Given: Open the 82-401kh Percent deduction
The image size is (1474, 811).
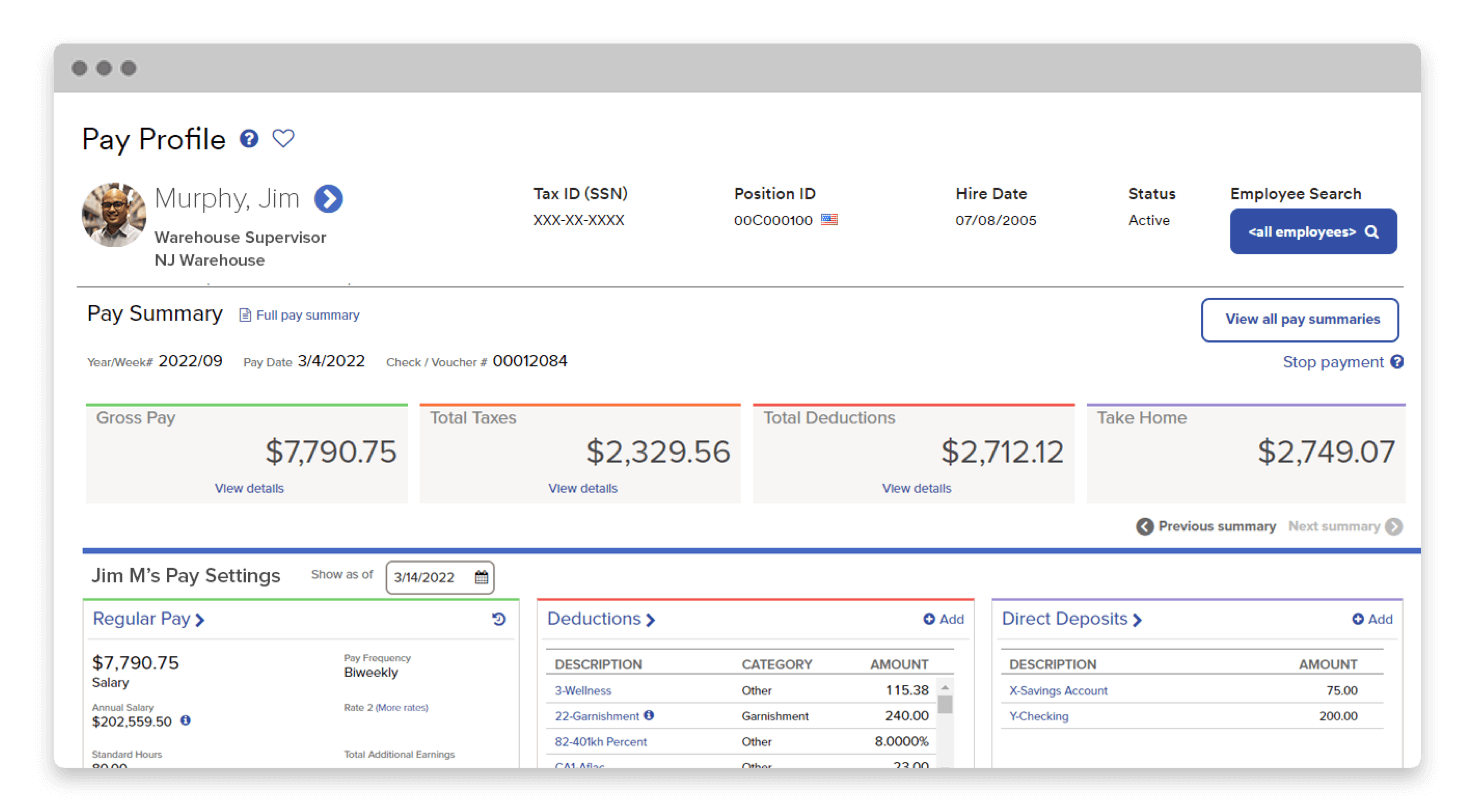Looking at the screenshot, I should (601, 742).
